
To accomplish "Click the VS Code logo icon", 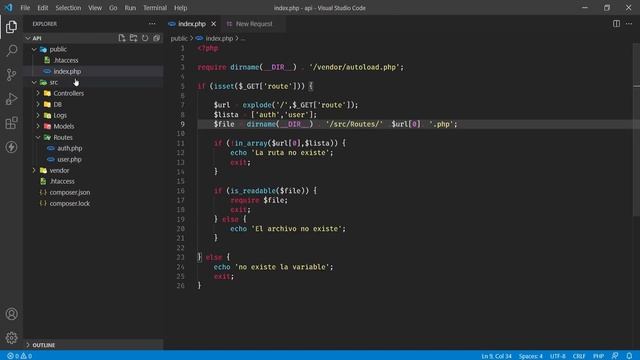I will (8, 8).
